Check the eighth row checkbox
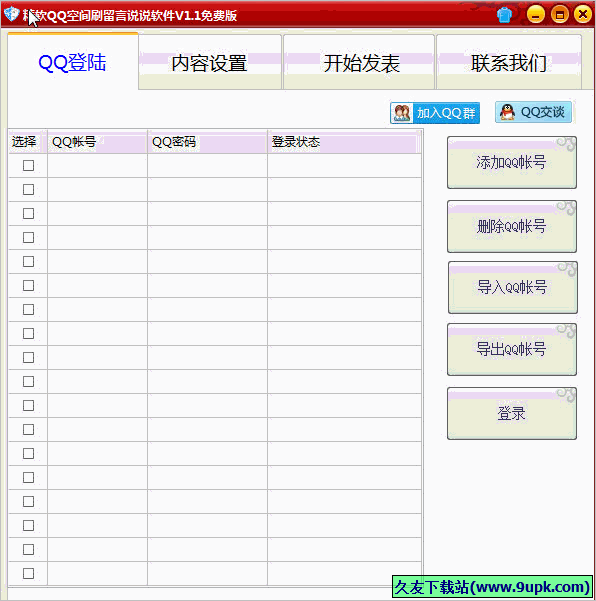The image size is (596, 601). tap(28, 333)
